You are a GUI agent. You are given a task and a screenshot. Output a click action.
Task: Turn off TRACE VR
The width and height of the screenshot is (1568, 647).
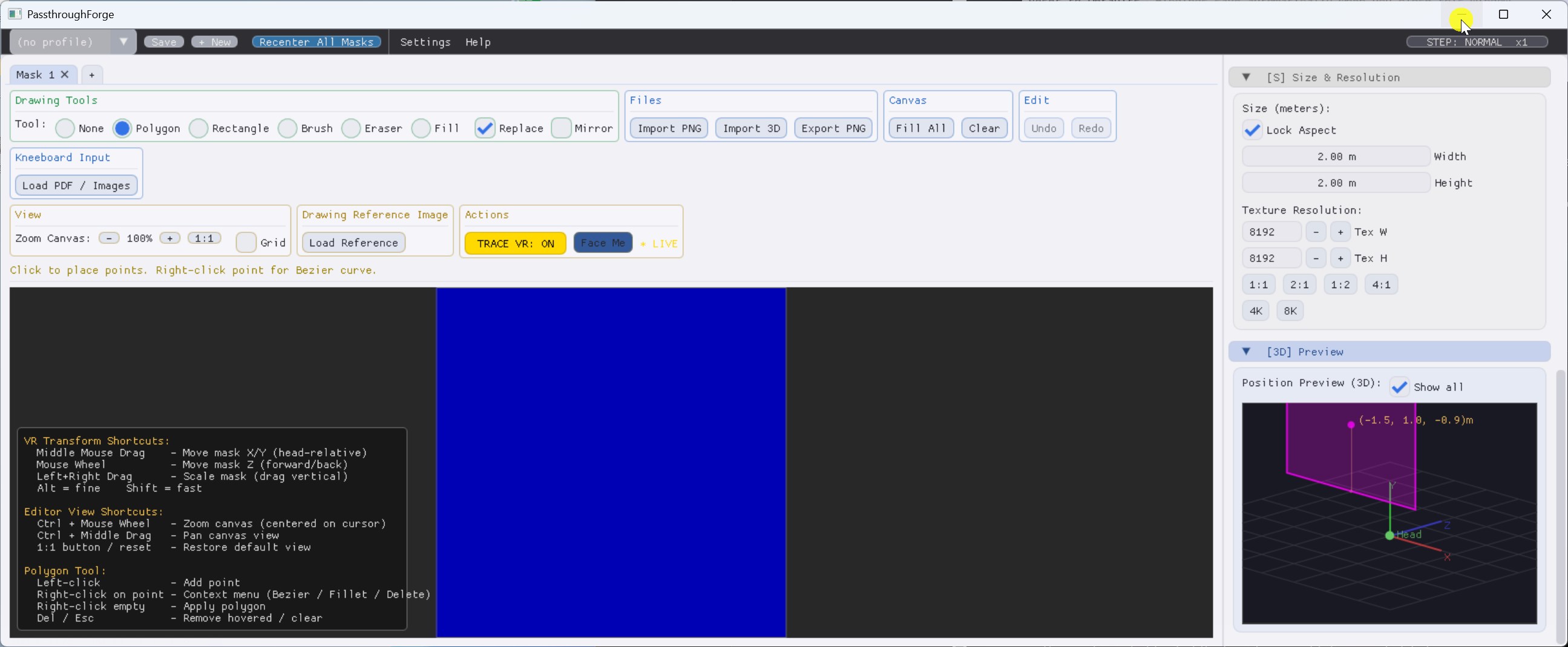point(514,243)
